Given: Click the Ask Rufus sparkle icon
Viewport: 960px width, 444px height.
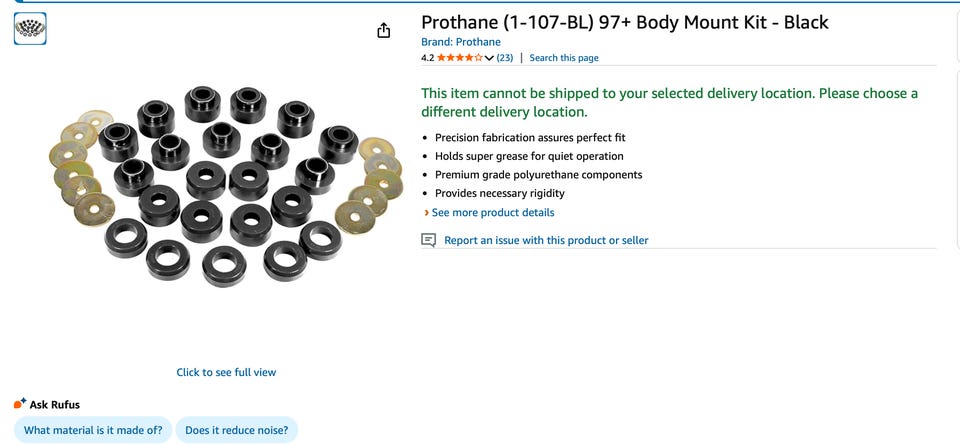Looking at the screenshot, I should 19,404.
